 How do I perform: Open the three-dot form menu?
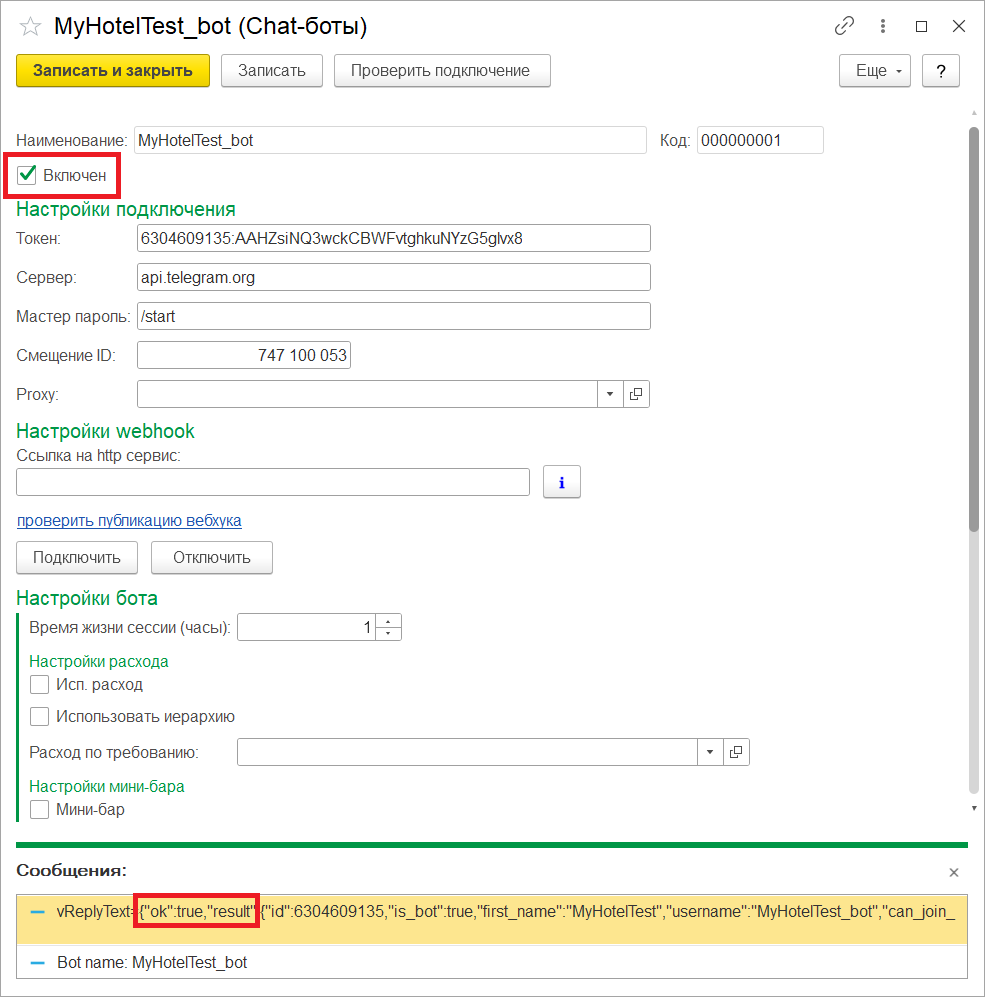pyautogui.click(x=883, y=26)
